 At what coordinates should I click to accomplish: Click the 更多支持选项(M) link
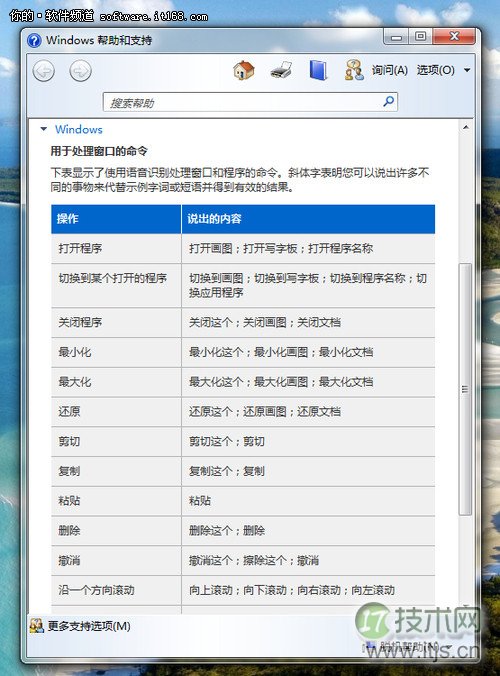tap(89, 626)
